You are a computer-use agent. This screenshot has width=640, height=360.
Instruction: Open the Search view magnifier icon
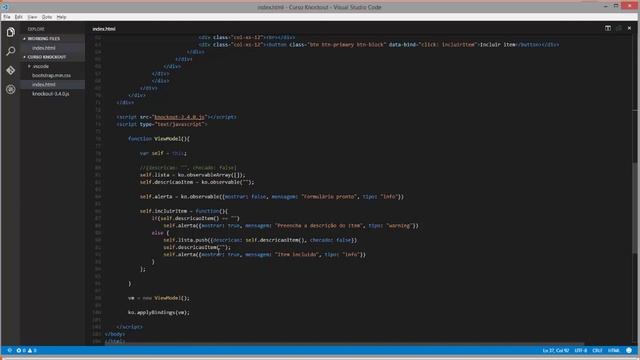click(x=11, y=51)
